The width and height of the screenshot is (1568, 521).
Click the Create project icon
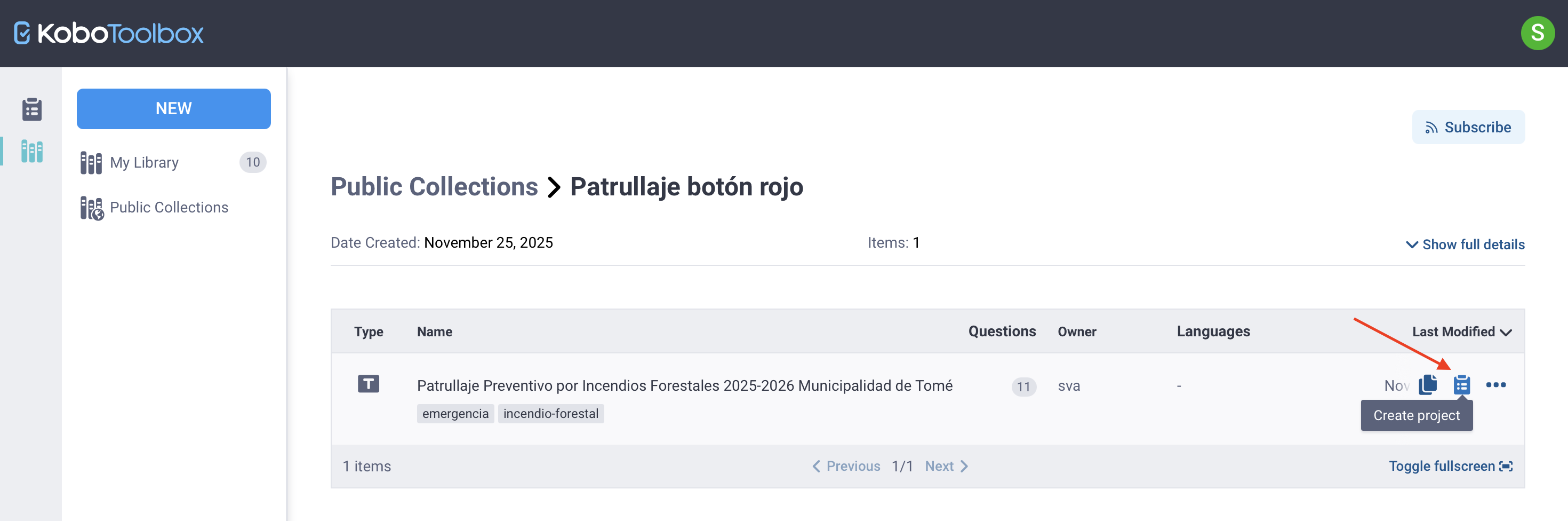pos(1461,385)
